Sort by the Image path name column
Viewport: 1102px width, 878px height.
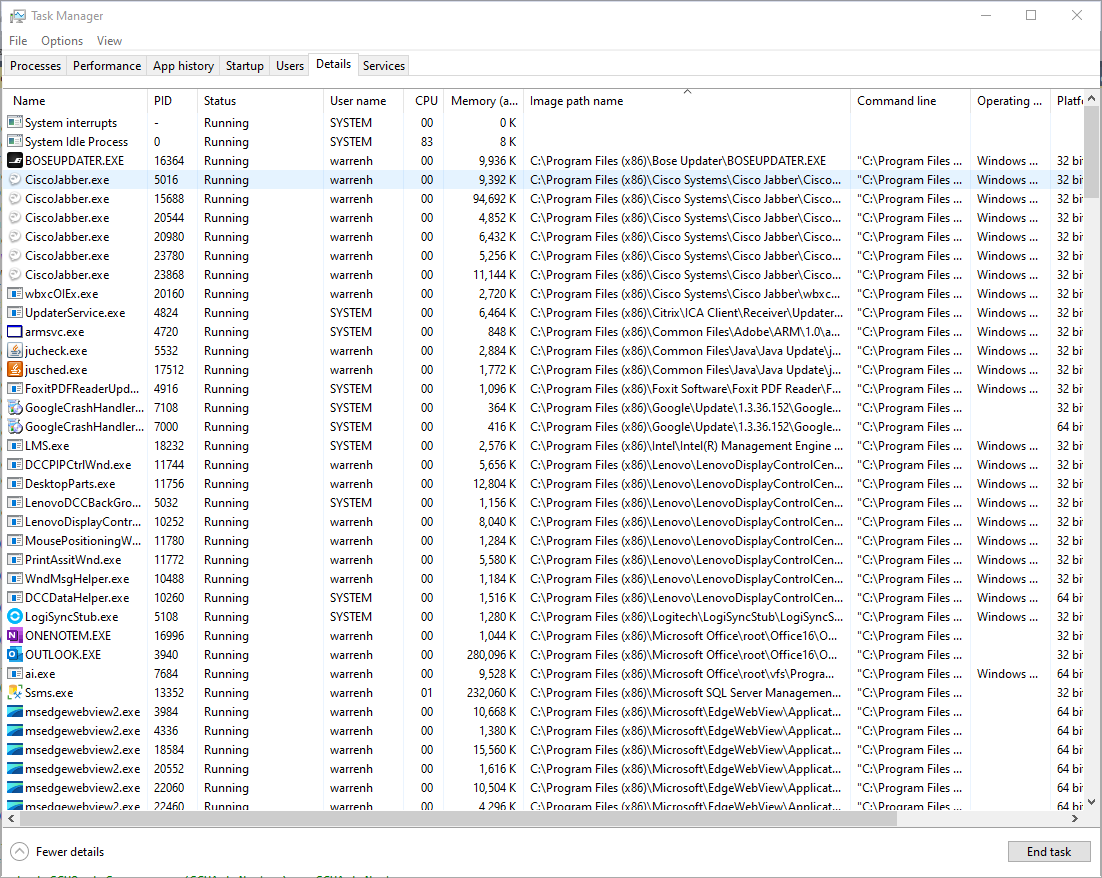[x=687, y=101]
